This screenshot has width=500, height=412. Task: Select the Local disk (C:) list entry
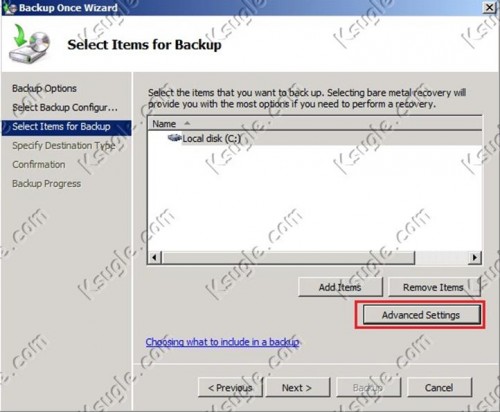click(211, 138)
